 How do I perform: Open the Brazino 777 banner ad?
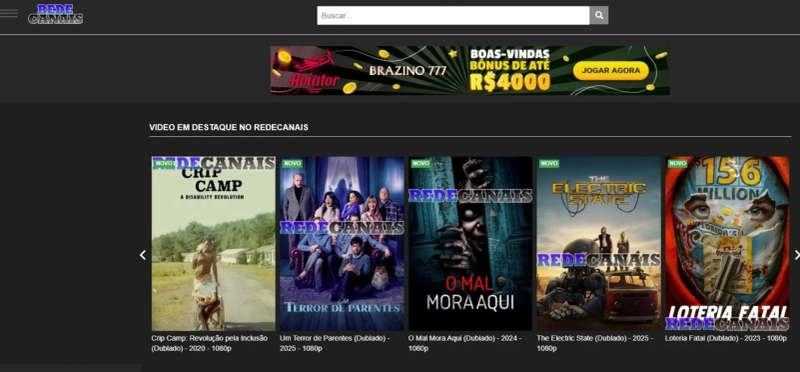470,70
